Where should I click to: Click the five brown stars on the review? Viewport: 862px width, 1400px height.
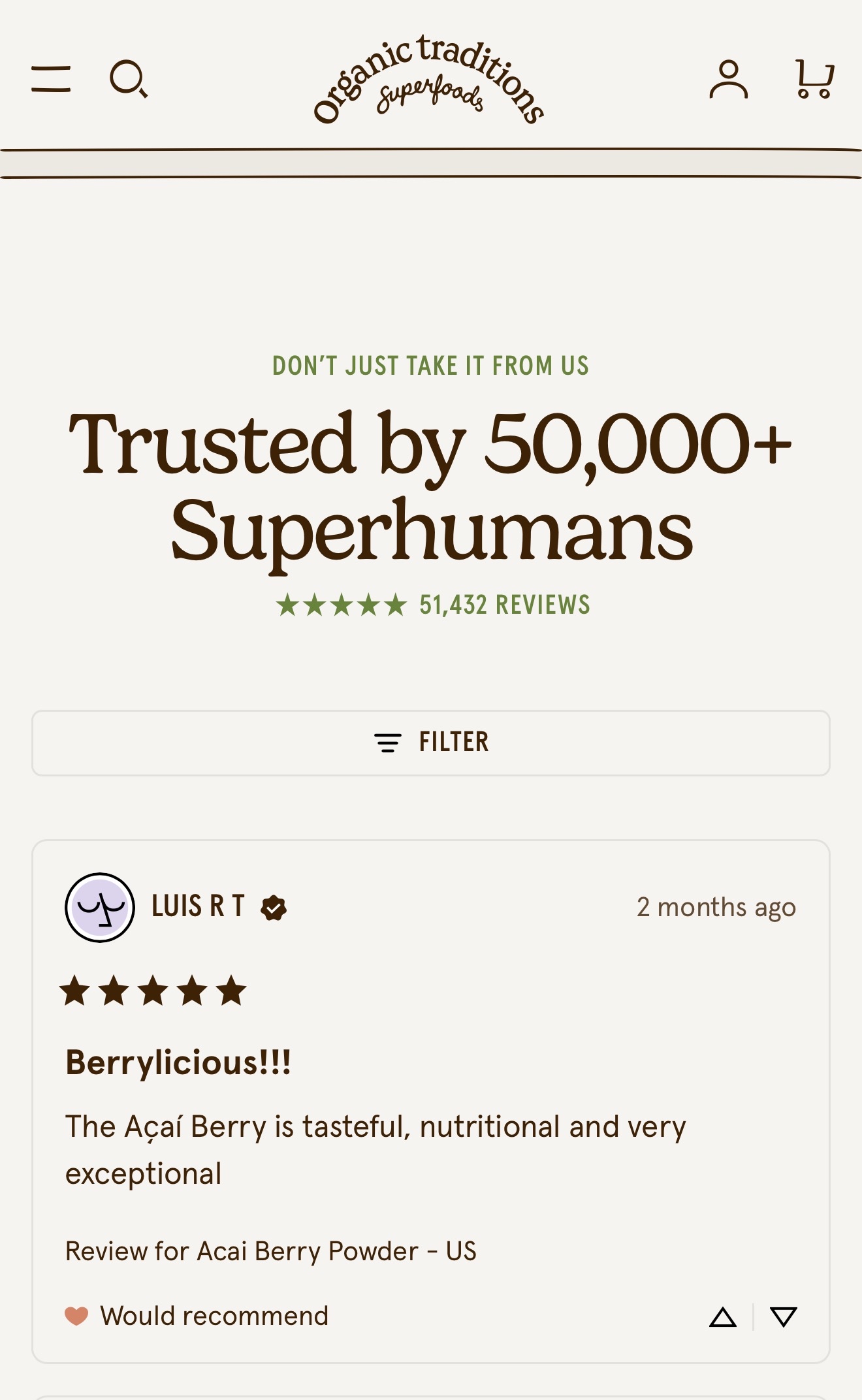[153, 991]
